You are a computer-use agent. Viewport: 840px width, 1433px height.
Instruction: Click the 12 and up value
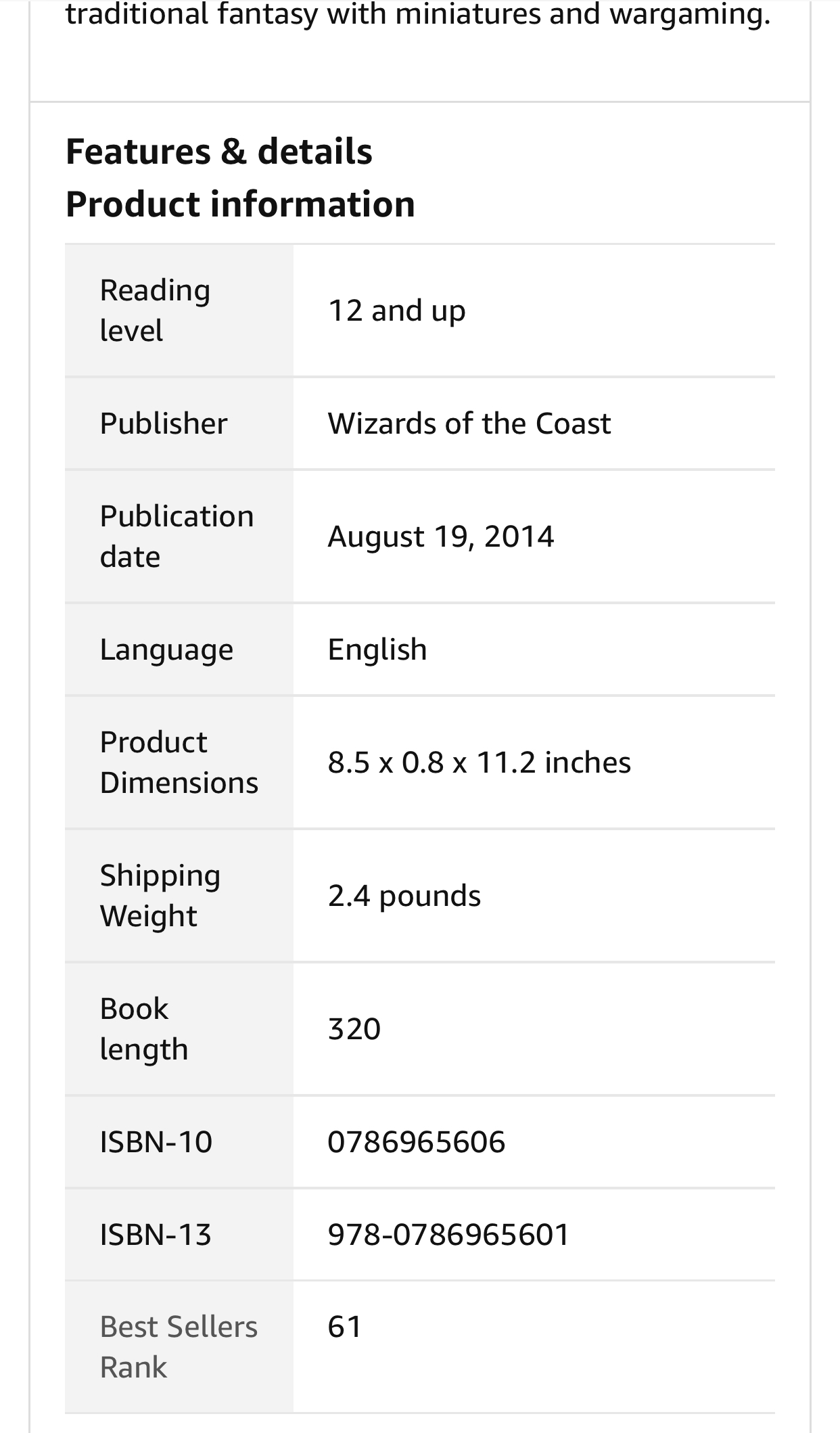[x=397, y=311]
